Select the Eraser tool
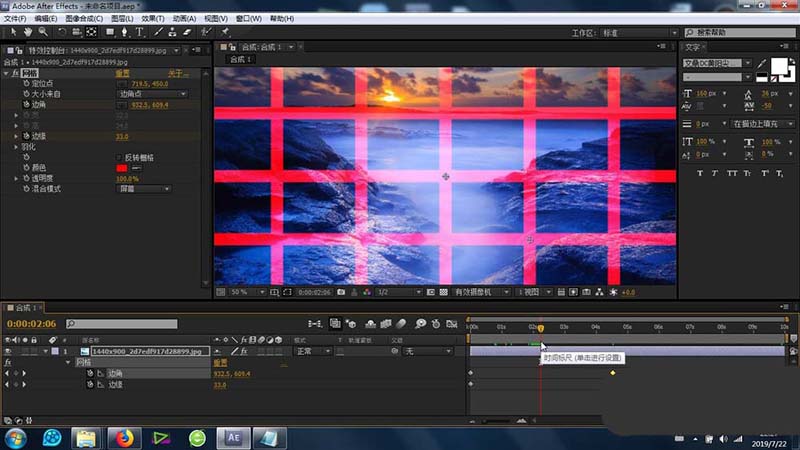 tap(187, 32)
